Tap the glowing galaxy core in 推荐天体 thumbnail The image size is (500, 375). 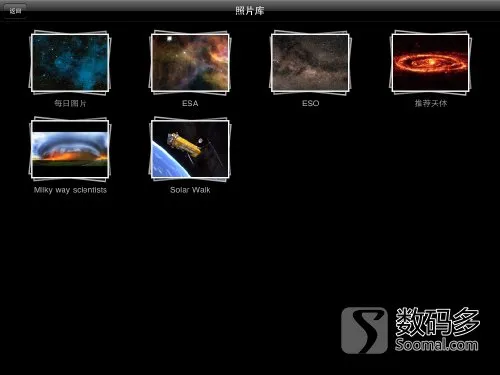coord(431,62)
